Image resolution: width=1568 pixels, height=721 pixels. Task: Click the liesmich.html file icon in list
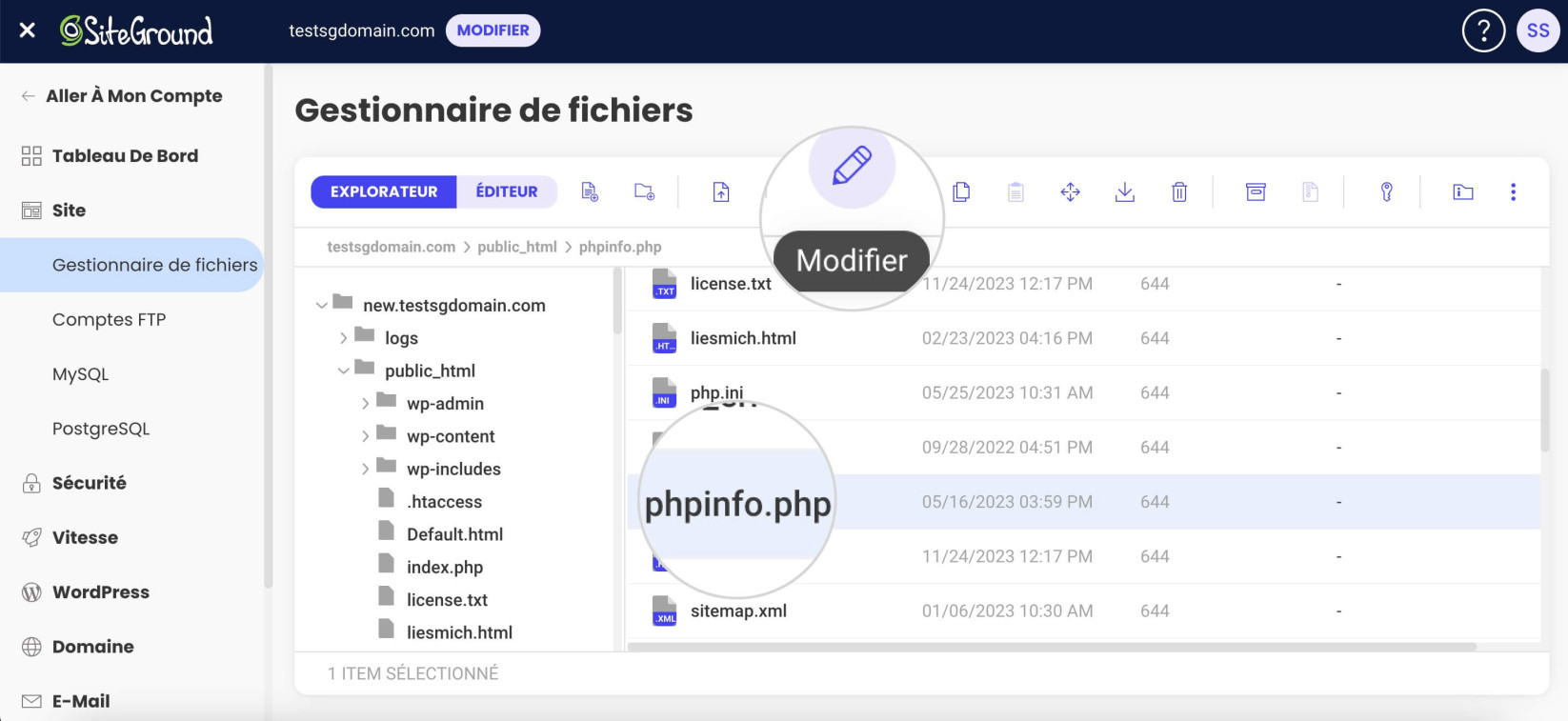(x=664, y=338)
